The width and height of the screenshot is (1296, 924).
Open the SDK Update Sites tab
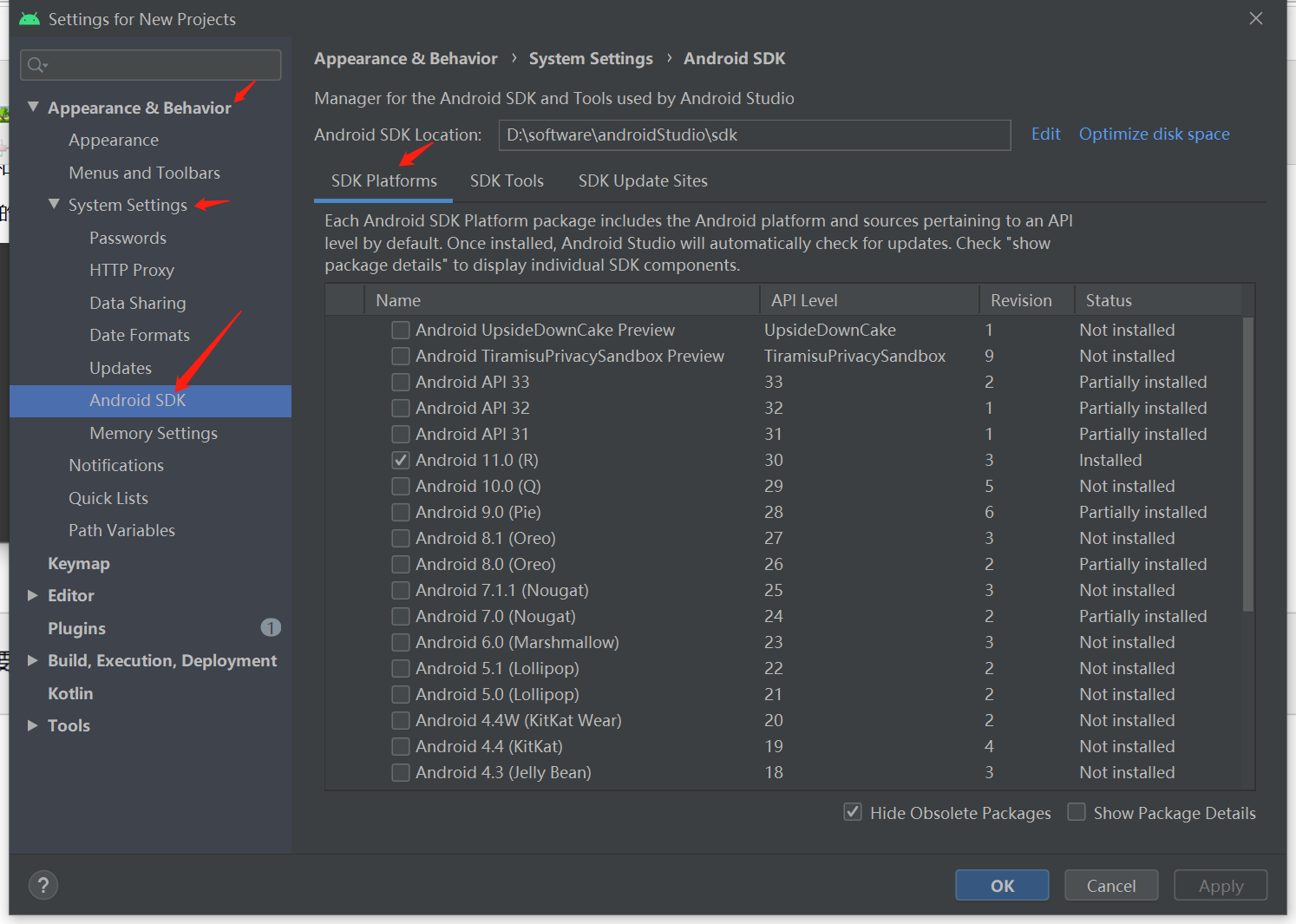(643, 180)
